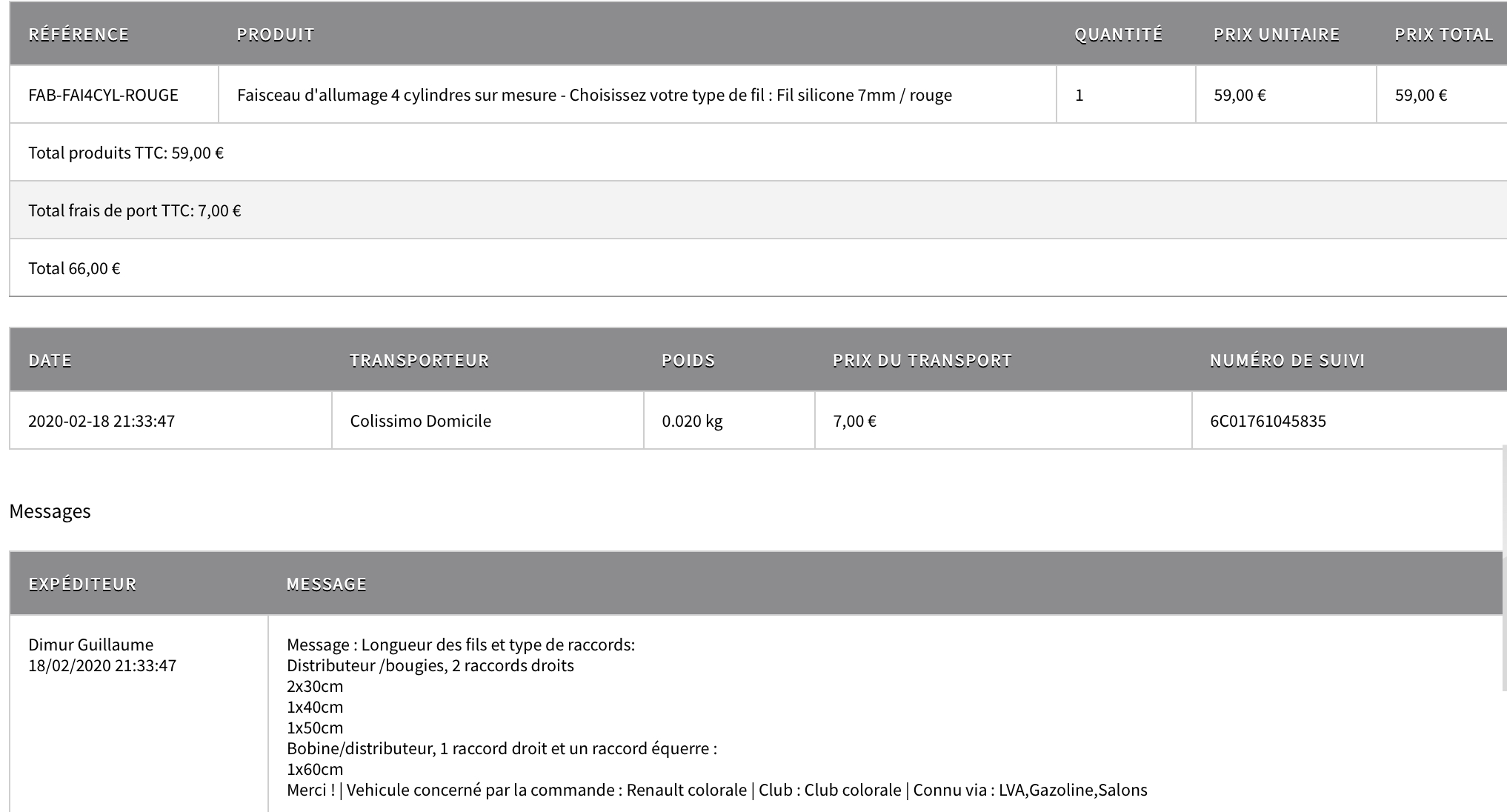
Task: Select reference FAB-FAI4CYL-ROUGE cell
Action: [103, 95]
